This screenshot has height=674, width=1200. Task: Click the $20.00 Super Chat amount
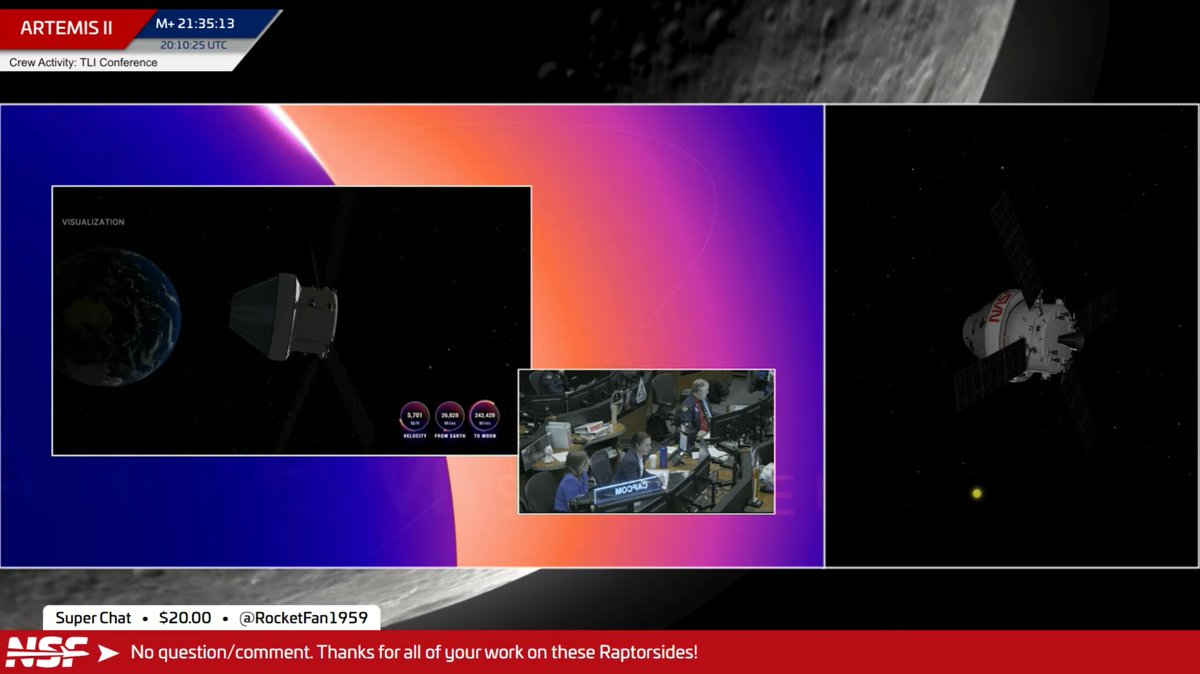185,618
